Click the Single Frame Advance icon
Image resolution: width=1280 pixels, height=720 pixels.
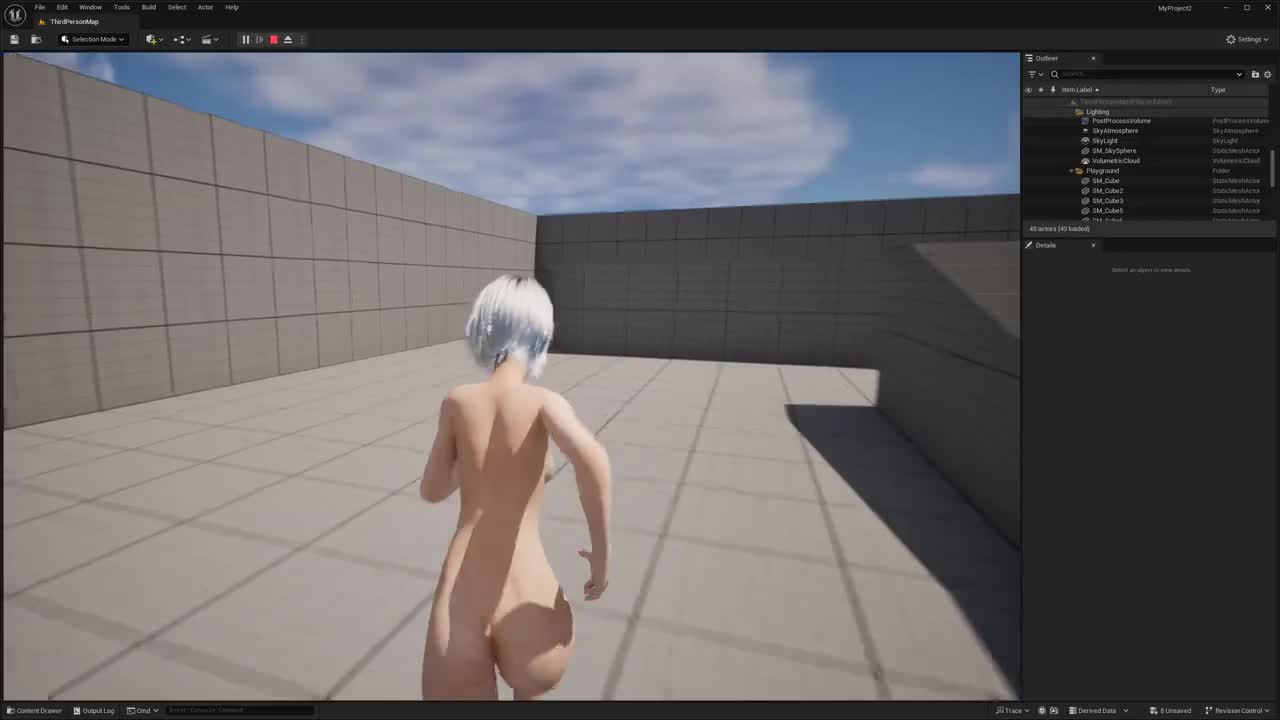tap(260, 39)
